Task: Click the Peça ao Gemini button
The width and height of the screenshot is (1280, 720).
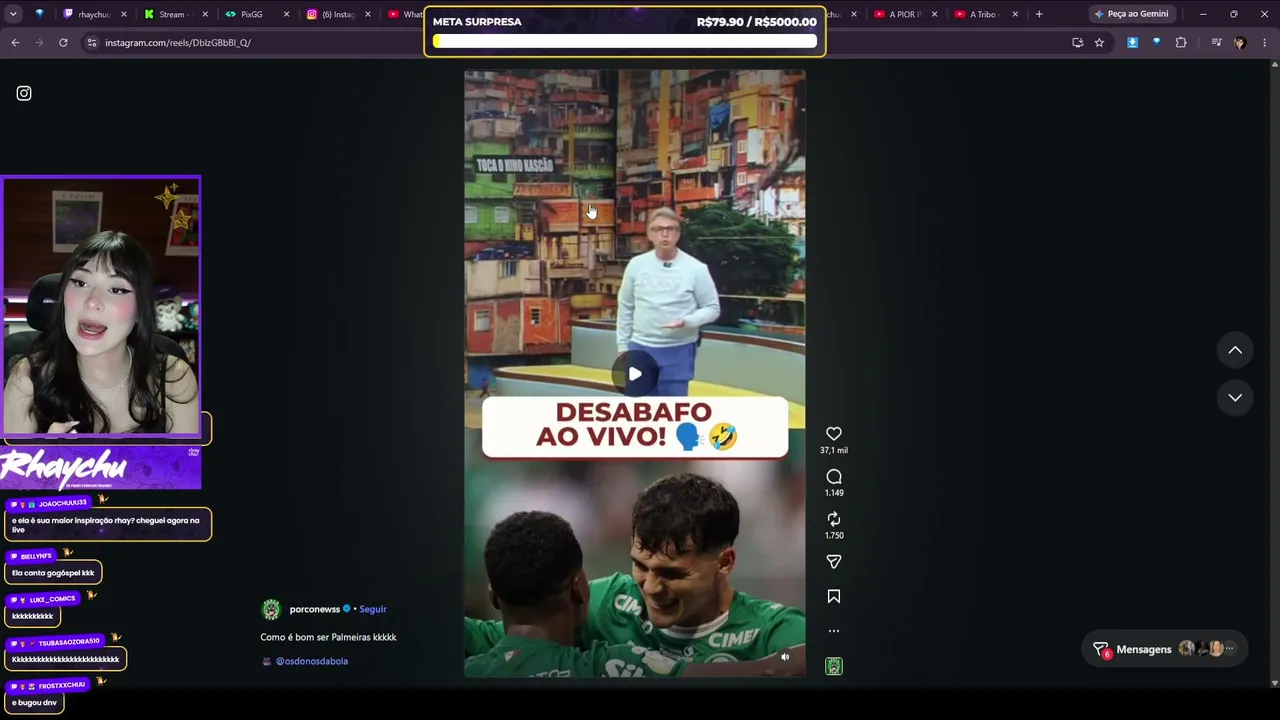Action: [1131, 14]
